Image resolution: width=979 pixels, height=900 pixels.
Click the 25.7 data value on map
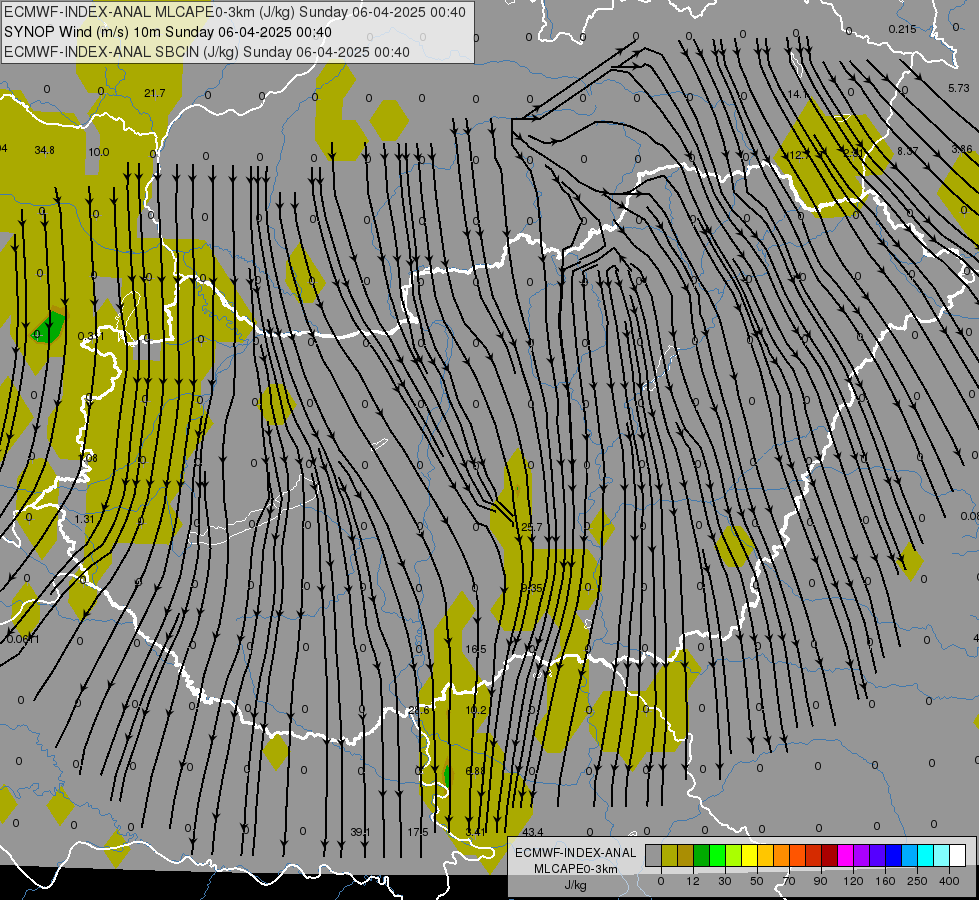point(532,527)
